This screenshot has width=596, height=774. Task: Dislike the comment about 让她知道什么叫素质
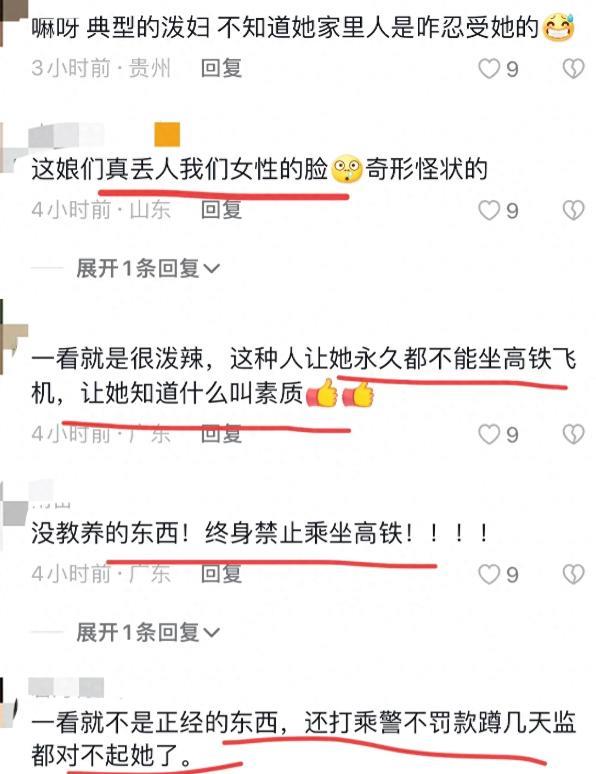tap(573, 434)
